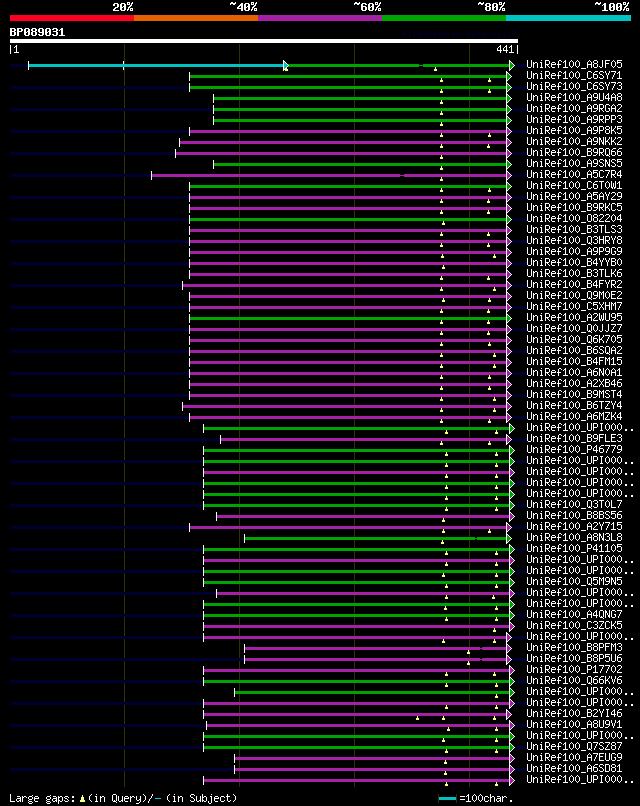This screenshot has width=640, height=806.
Task: Select the UniRef100_A9RGA2 label
Action: click(574, 108)
